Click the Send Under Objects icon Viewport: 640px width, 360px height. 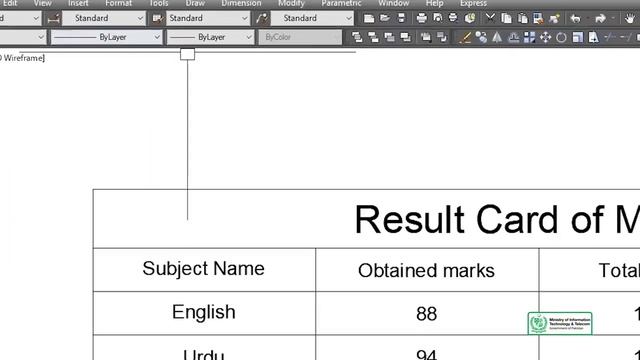pyautogui.click(x=405, y=38)
